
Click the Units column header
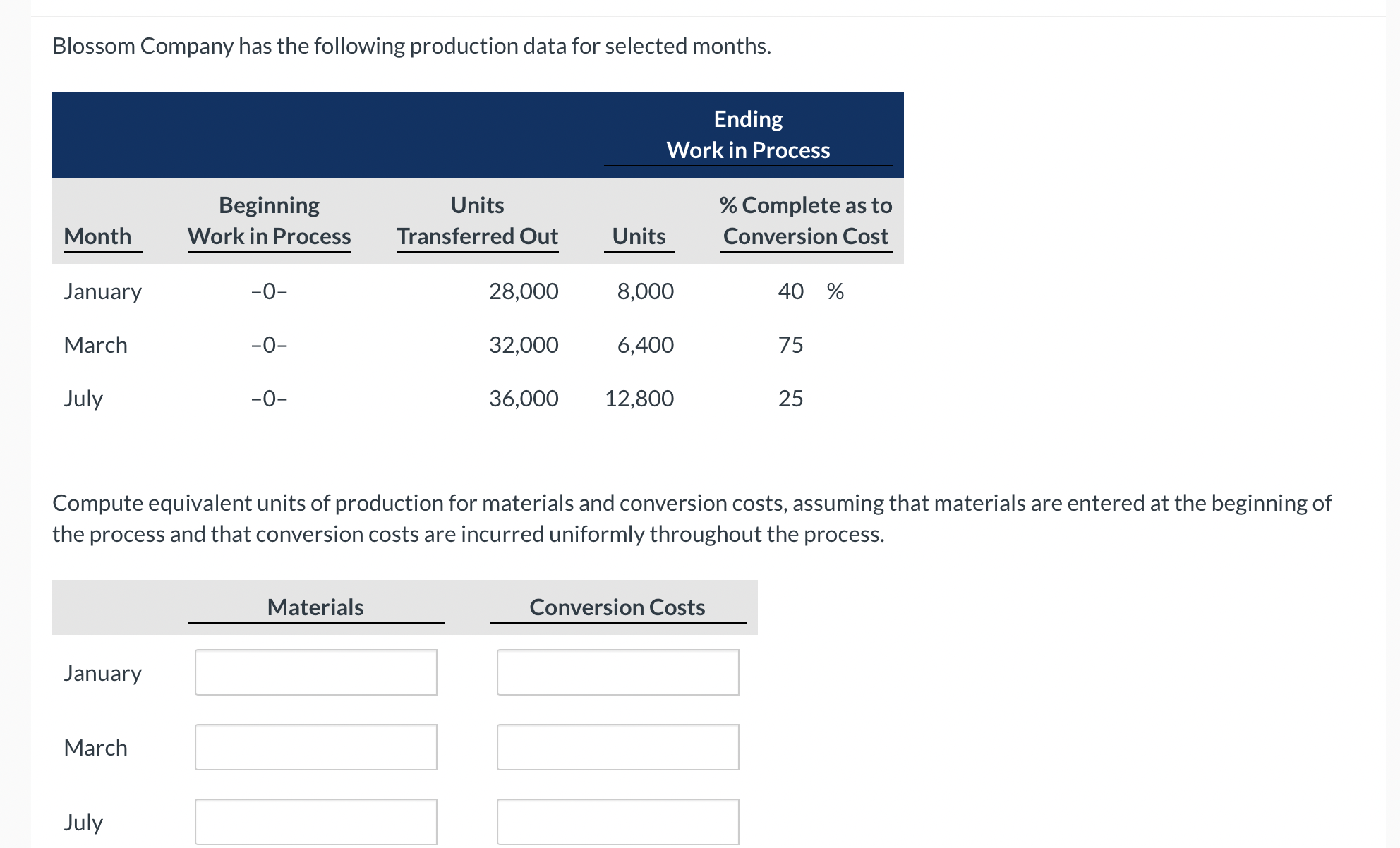coord(637,236)
